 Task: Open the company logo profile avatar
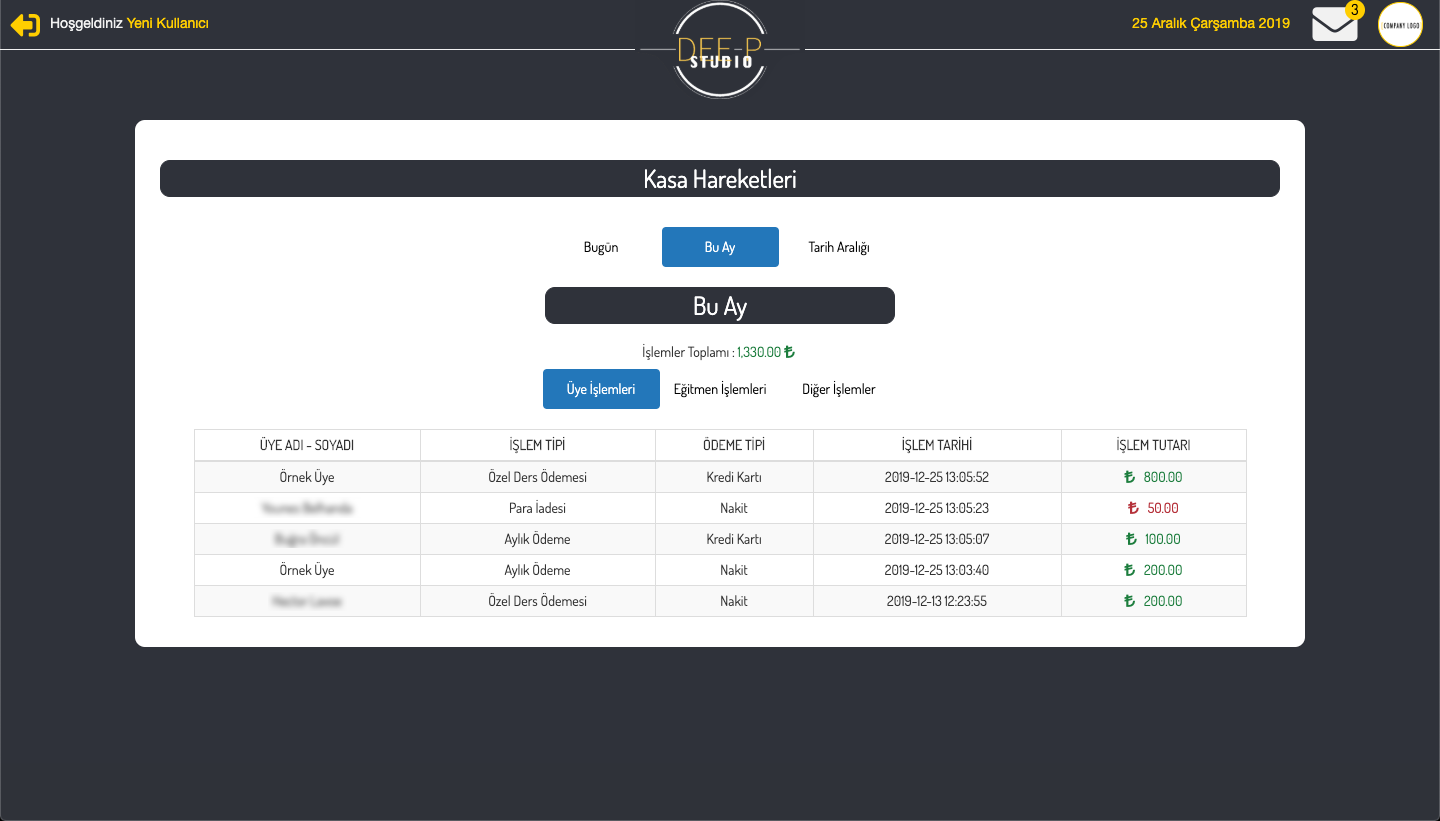[1400, 25]
